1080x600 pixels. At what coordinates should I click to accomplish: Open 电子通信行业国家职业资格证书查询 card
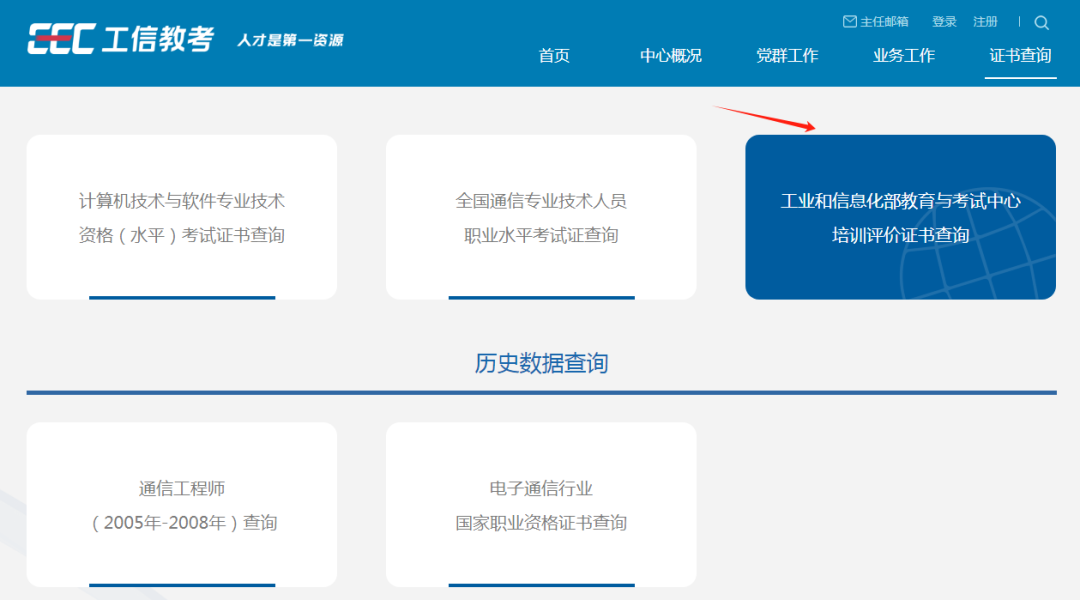(x=541, y=505)
